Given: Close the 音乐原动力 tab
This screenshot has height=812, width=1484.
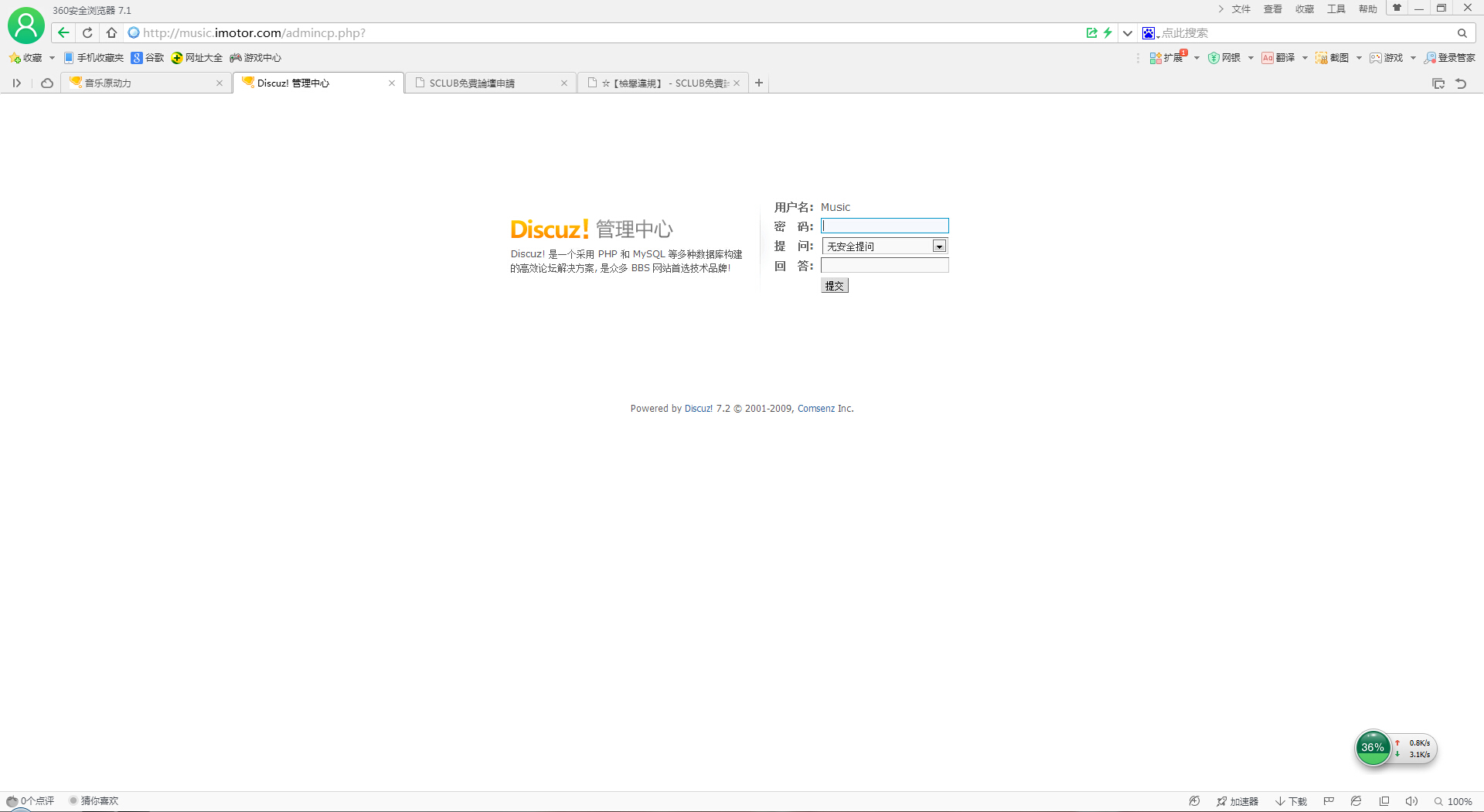Looking at the screenshot, I should [220, 83].
